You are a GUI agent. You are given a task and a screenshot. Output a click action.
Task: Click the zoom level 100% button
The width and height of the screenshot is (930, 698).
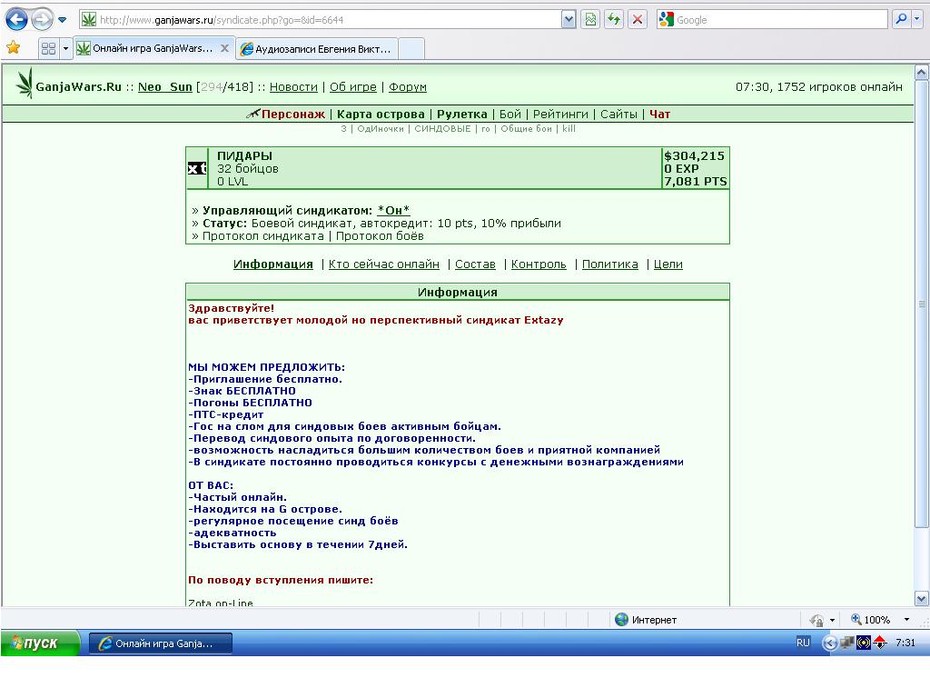click(870, 620)
